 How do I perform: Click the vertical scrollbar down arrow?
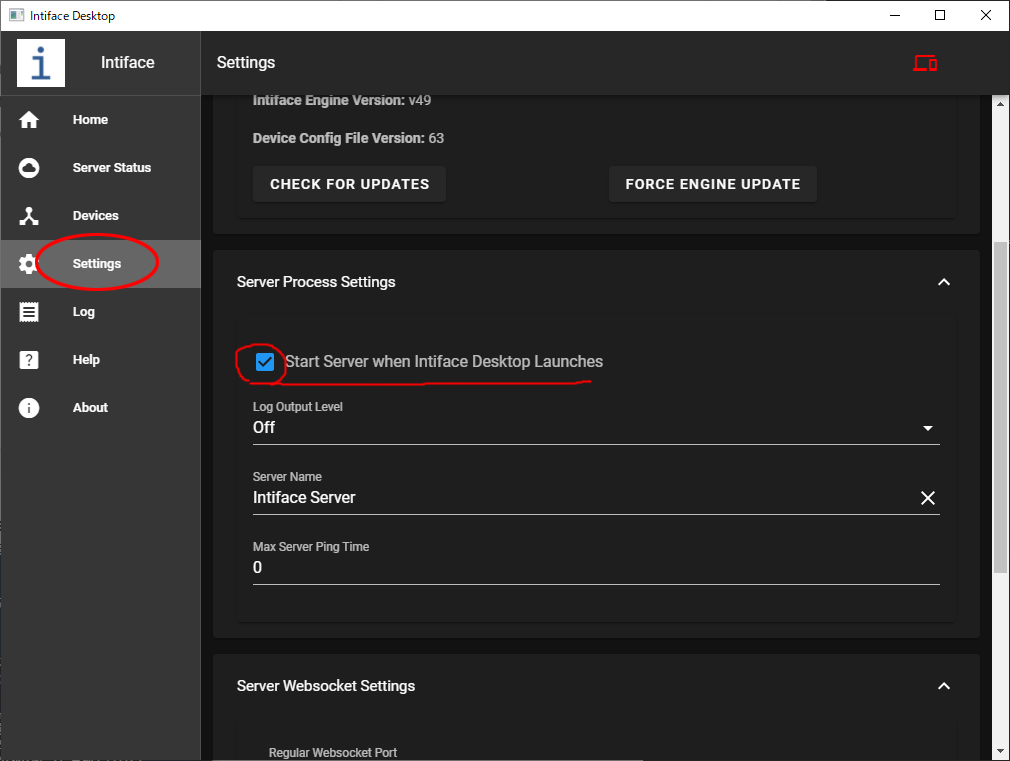tap(1000, 750)
